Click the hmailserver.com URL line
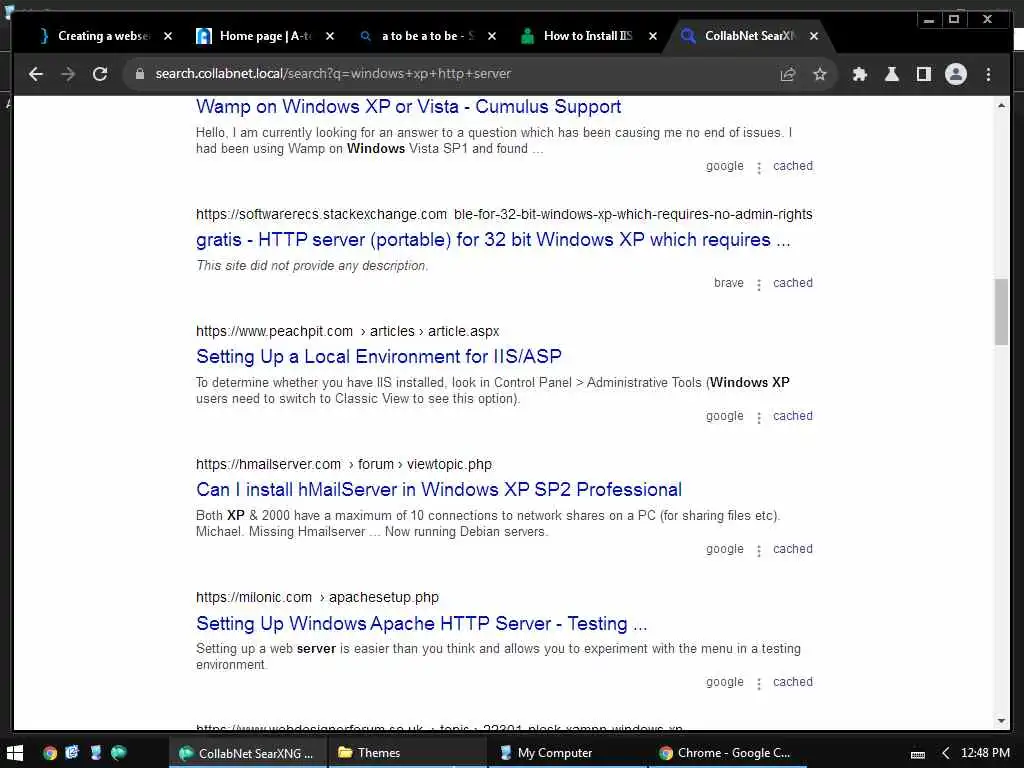1024x768 pixels. tap(344, 464)
